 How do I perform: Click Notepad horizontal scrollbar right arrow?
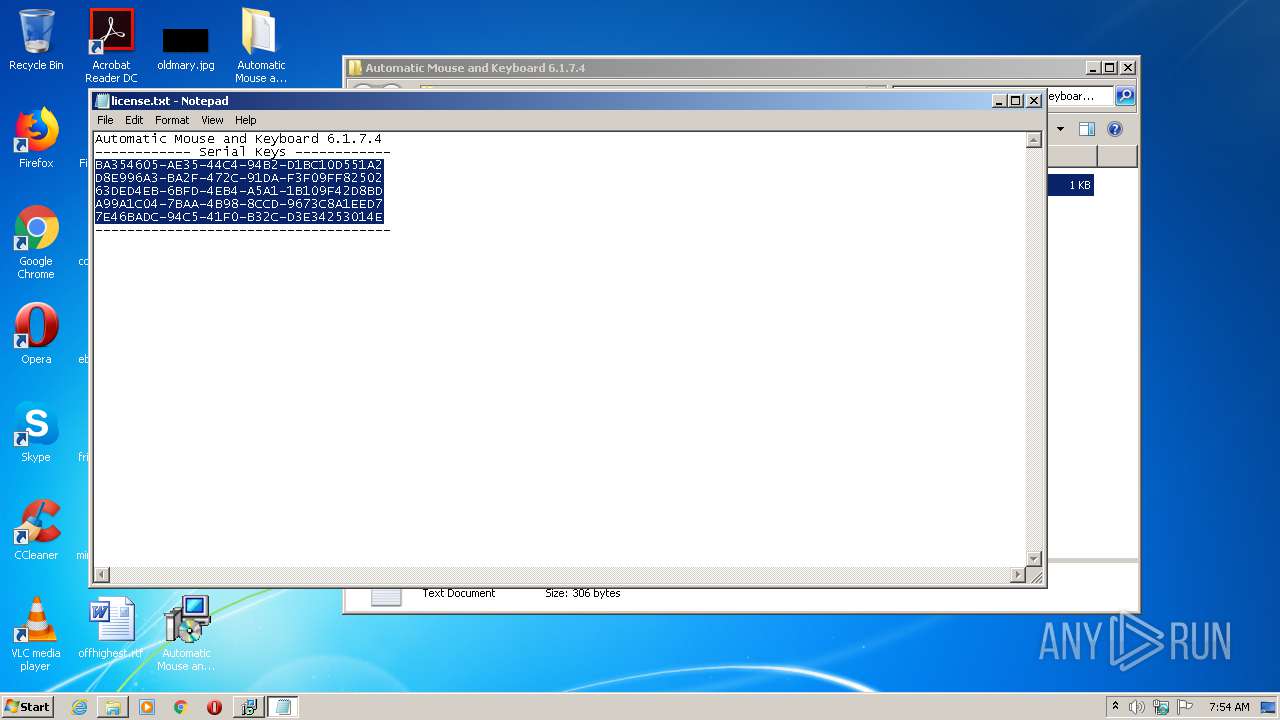(x=1018, y=575)
